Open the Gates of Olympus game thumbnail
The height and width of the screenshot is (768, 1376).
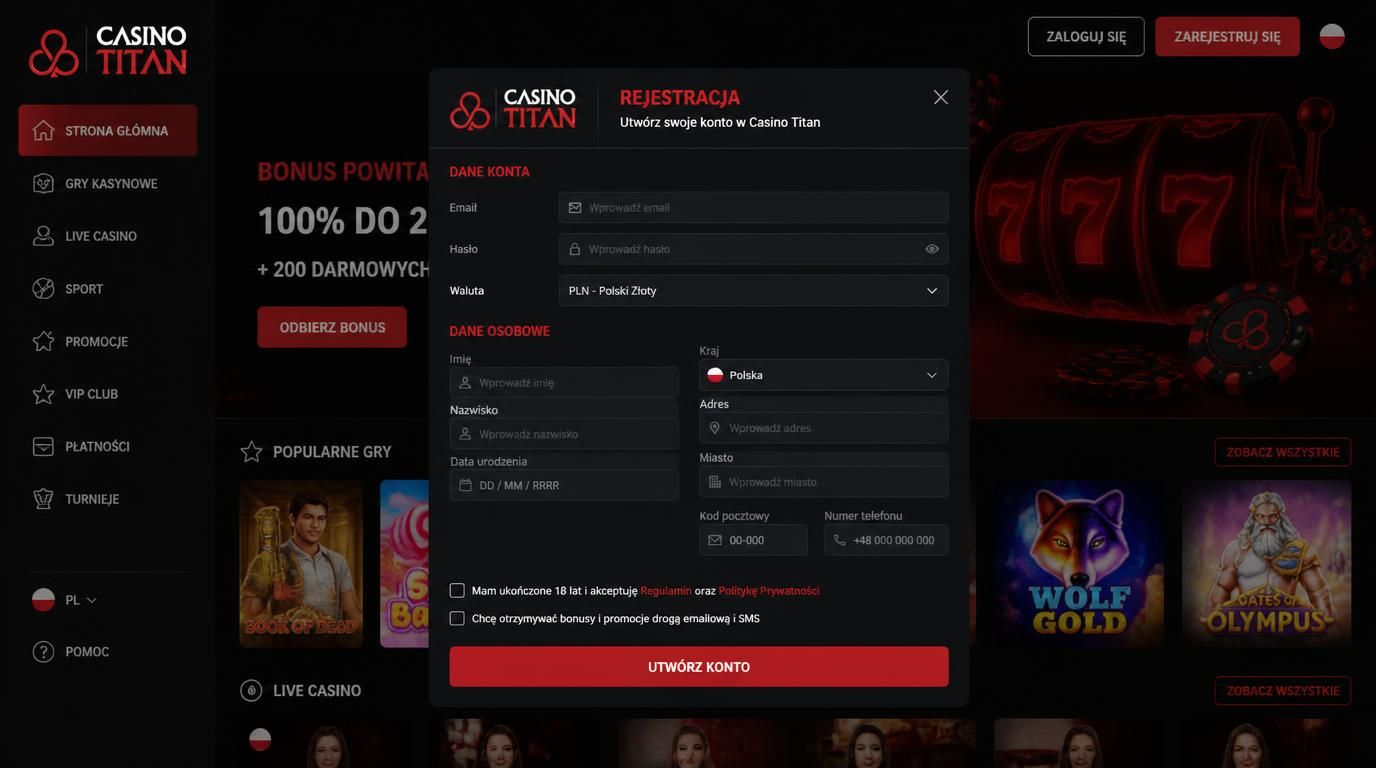coord(1267,564)
